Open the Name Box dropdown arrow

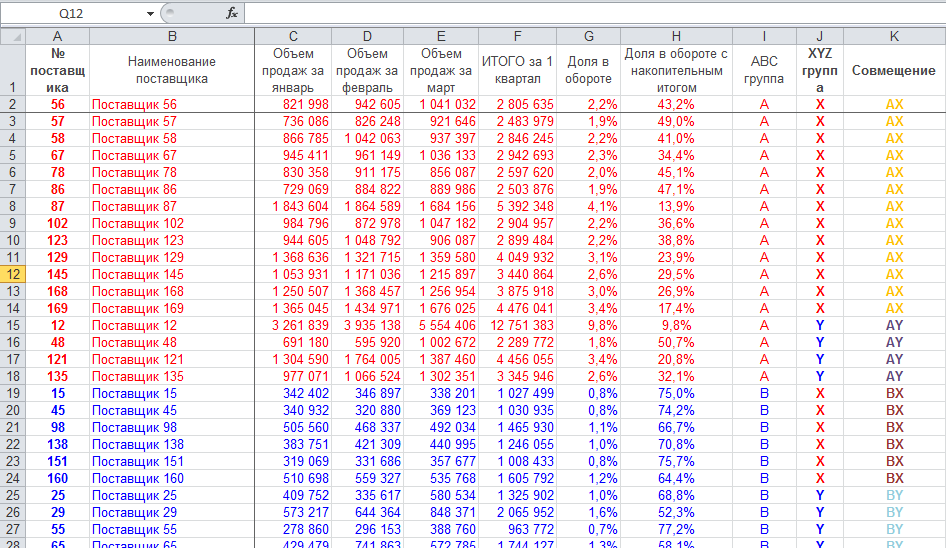click(150, 13)
